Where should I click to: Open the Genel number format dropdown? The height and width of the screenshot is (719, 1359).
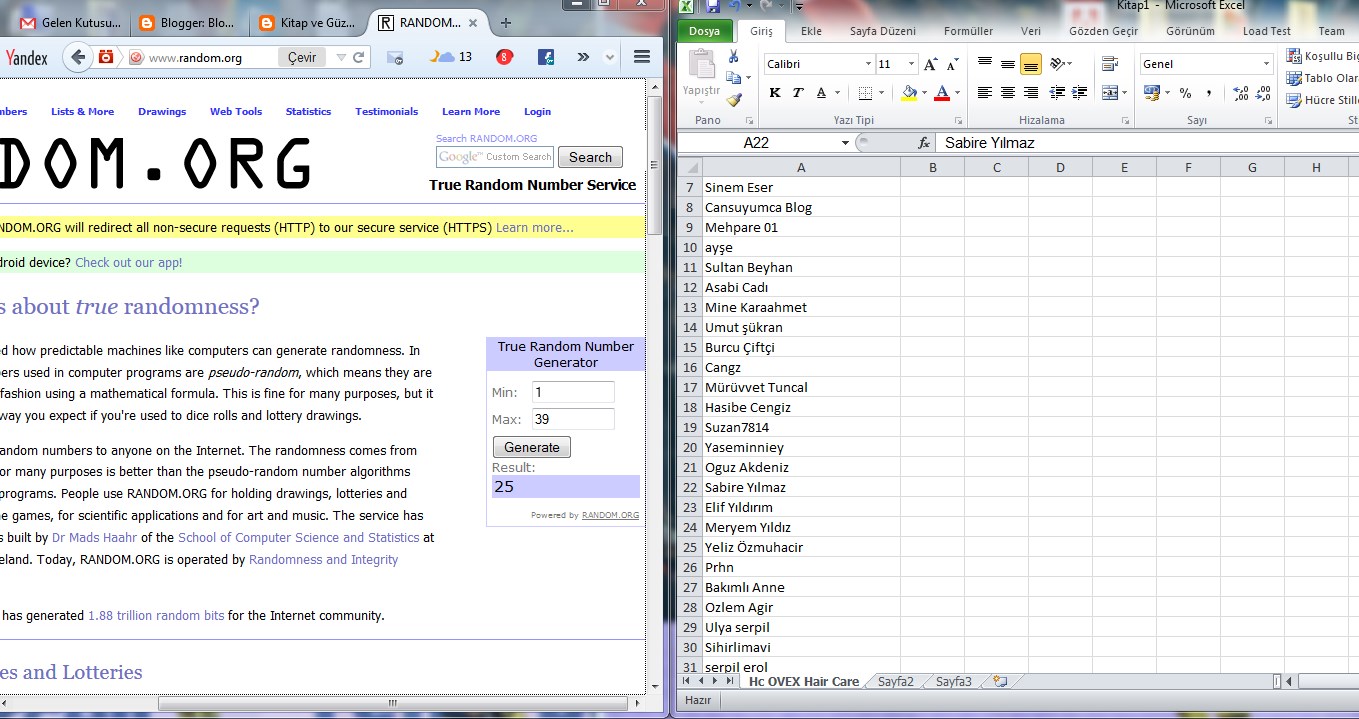pos(1266,64)
